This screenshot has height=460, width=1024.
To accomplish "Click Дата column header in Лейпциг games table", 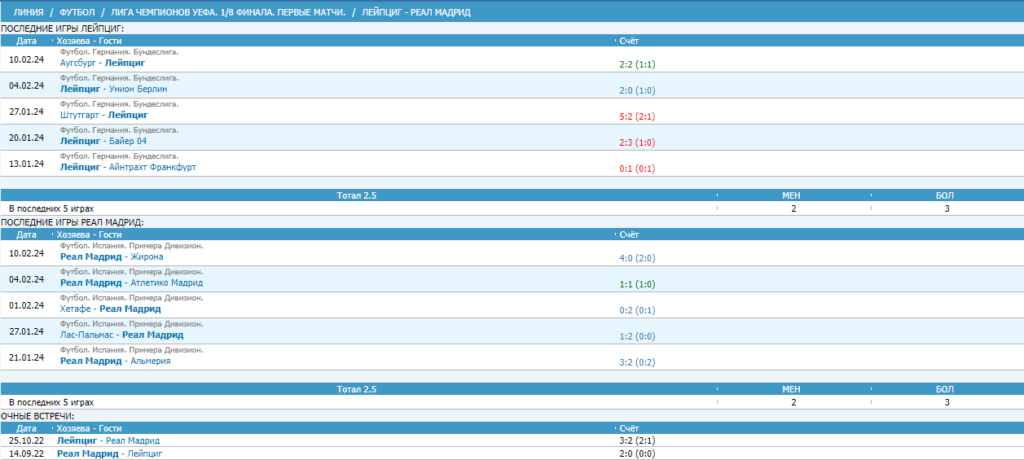I will click(x=27, y=41).
